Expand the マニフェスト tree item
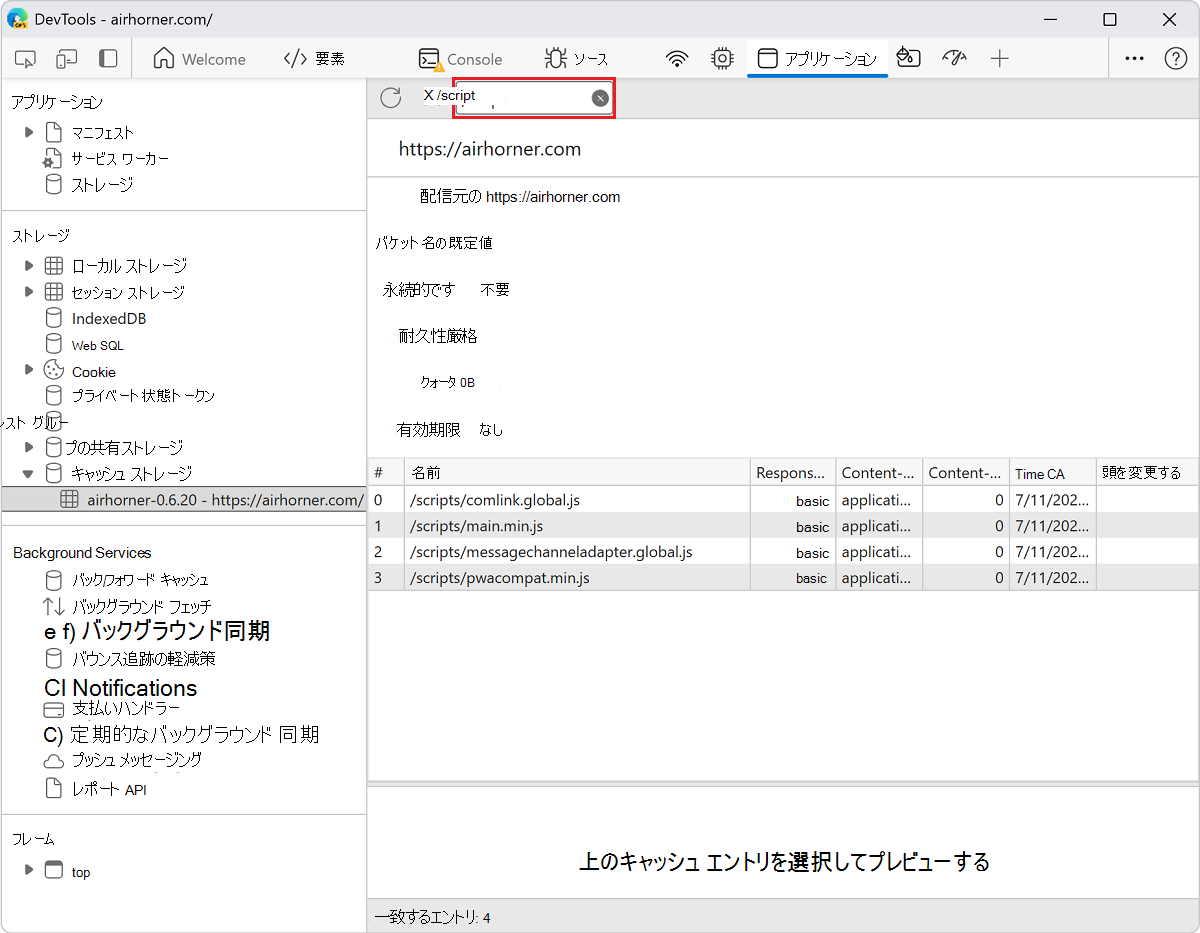The image size is (1200, 933). (29, 132)
